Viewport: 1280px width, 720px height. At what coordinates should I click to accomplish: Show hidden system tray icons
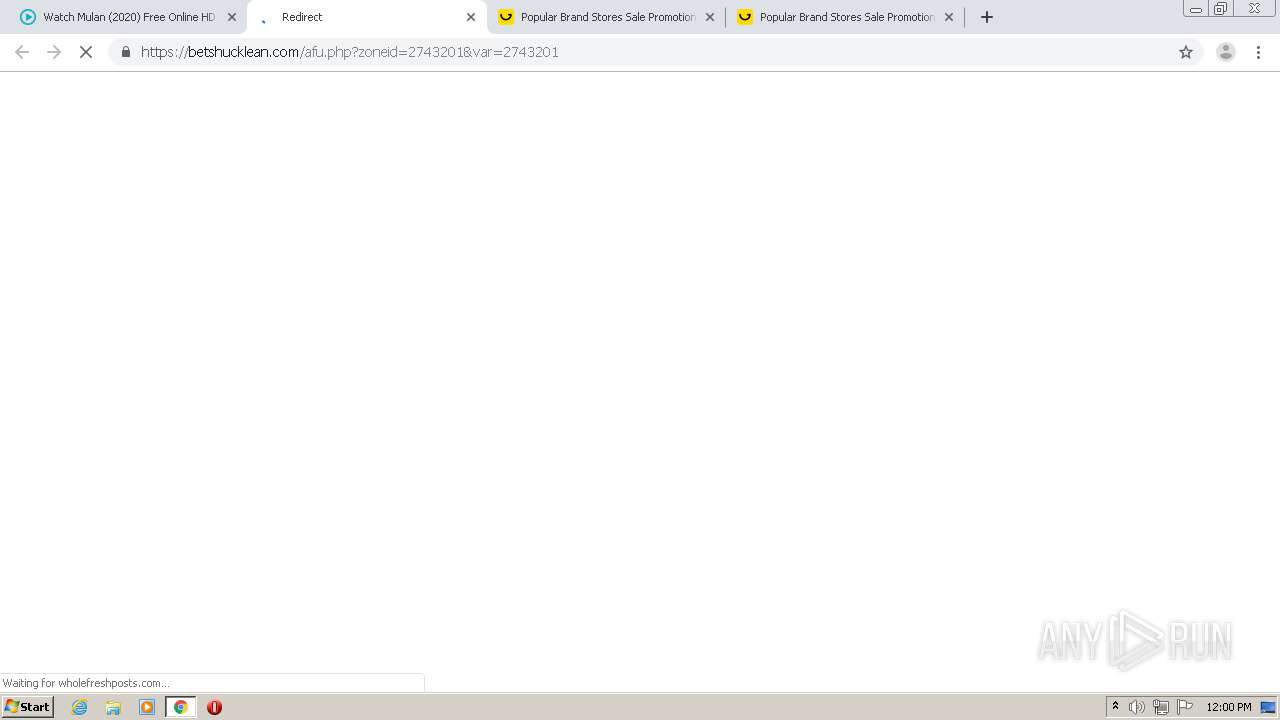click(1115, 707)
